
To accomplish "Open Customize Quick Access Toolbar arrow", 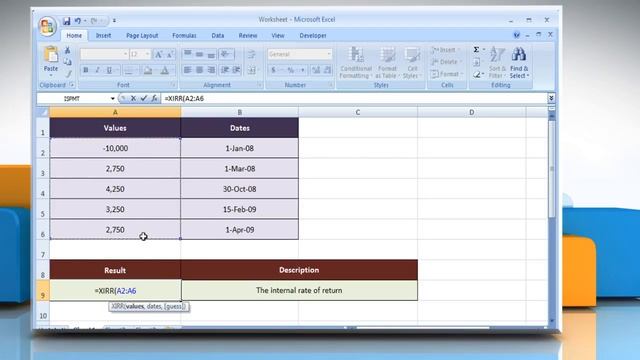I will pyautogui.click(x=114, y=20).
